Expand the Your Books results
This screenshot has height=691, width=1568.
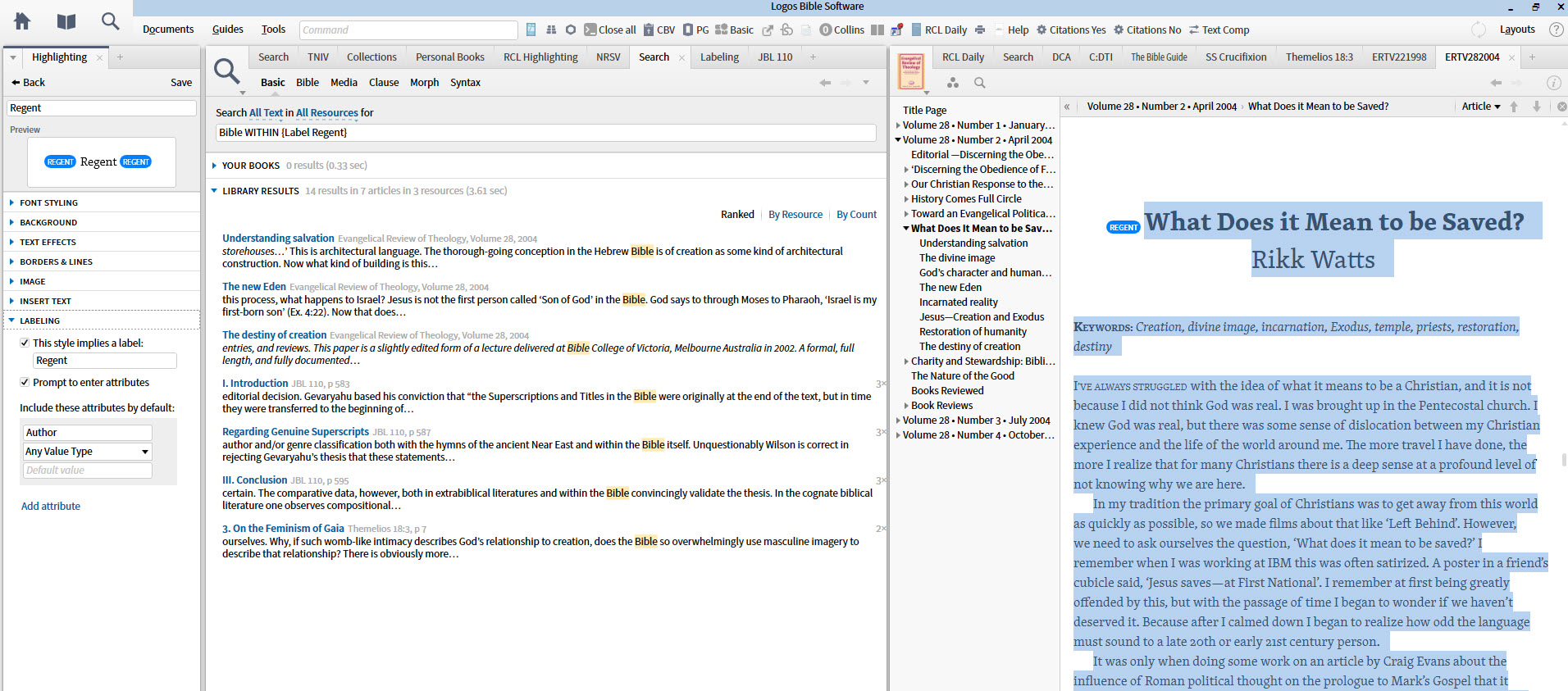coord(215,166)
